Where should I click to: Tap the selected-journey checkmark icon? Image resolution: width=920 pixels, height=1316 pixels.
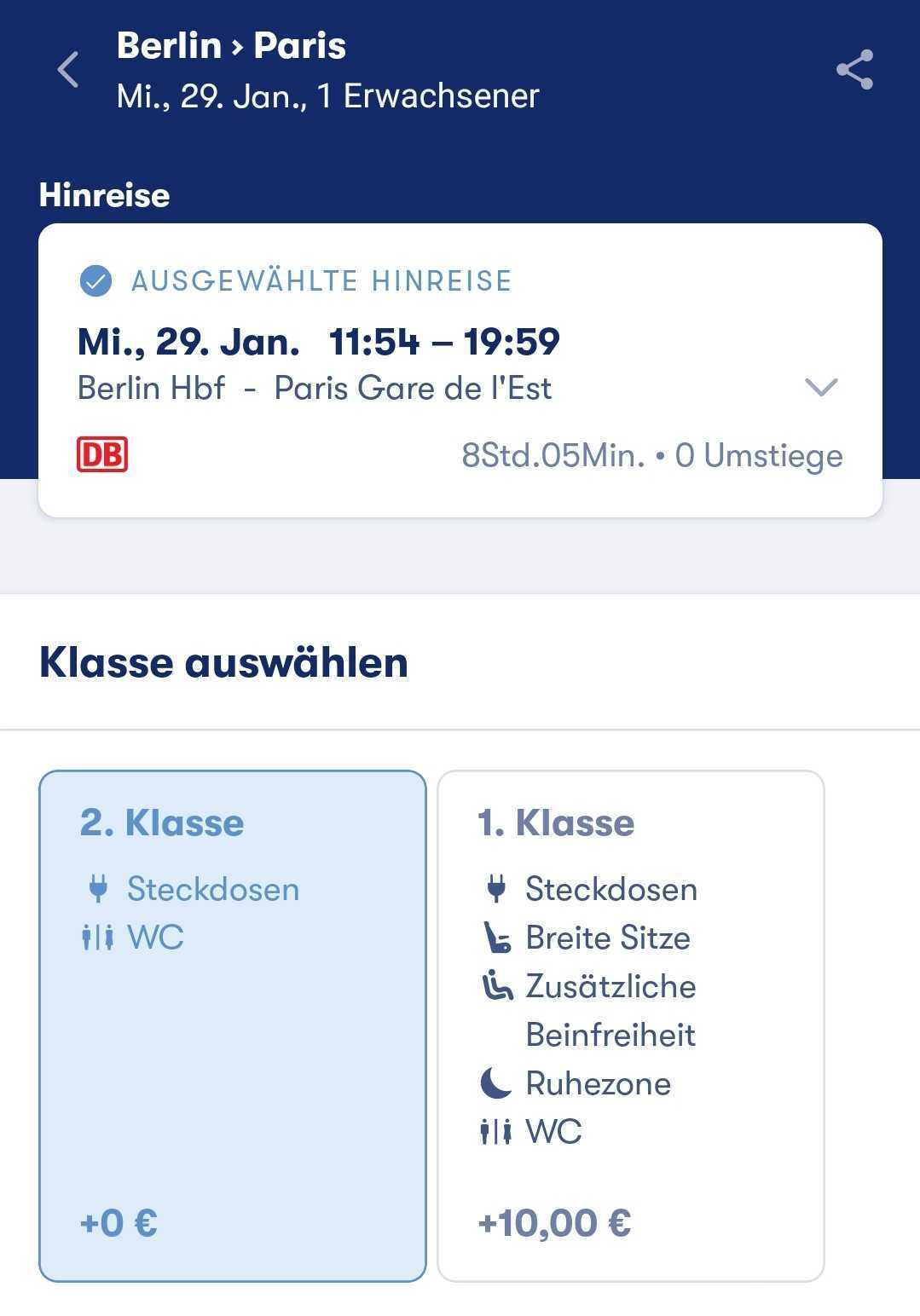pyautogui.click(x=95, y=280)
